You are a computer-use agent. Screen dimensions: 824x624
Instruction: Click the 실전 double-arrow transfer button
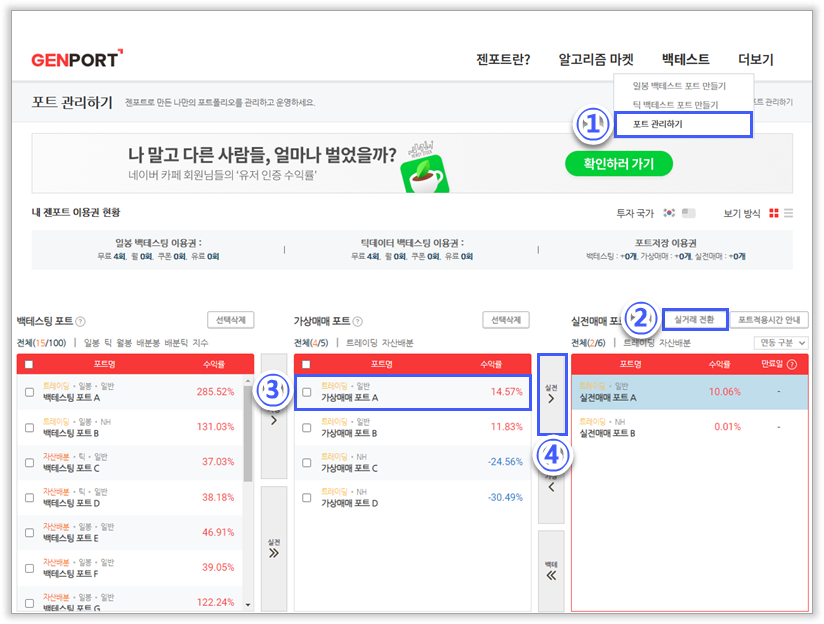point(273,545)
